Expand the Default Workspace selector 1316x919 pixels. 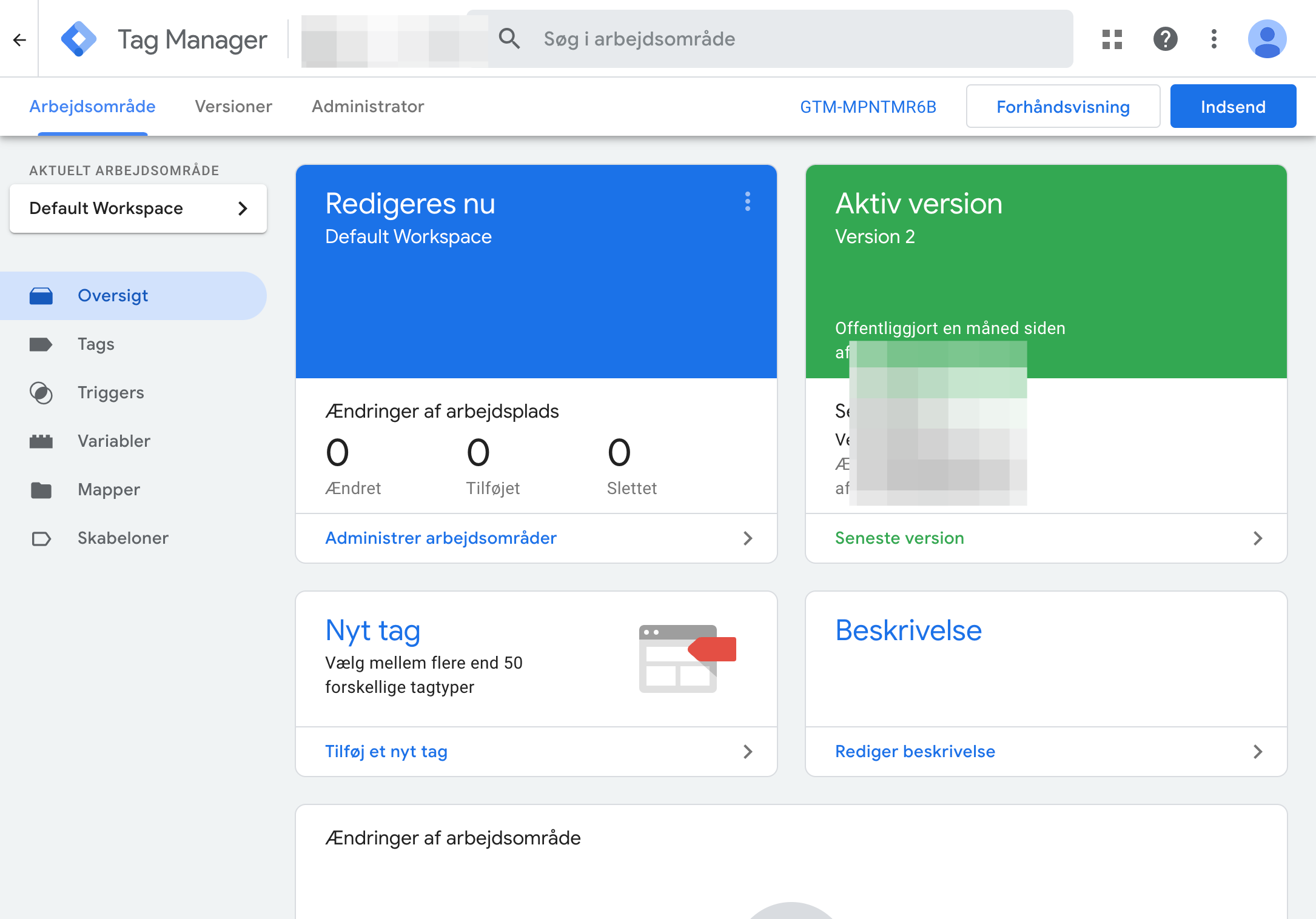138,209
